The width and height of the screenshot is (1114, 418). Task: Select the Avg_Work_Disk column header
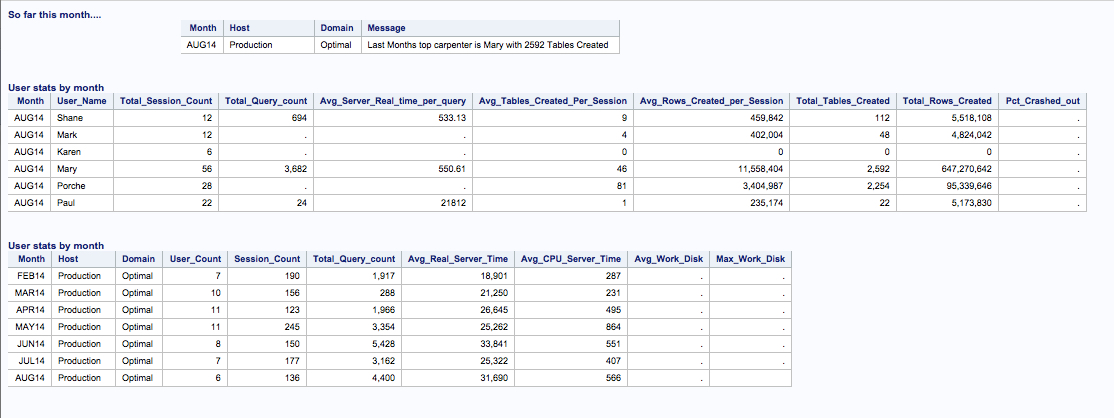tap(669, 259)
